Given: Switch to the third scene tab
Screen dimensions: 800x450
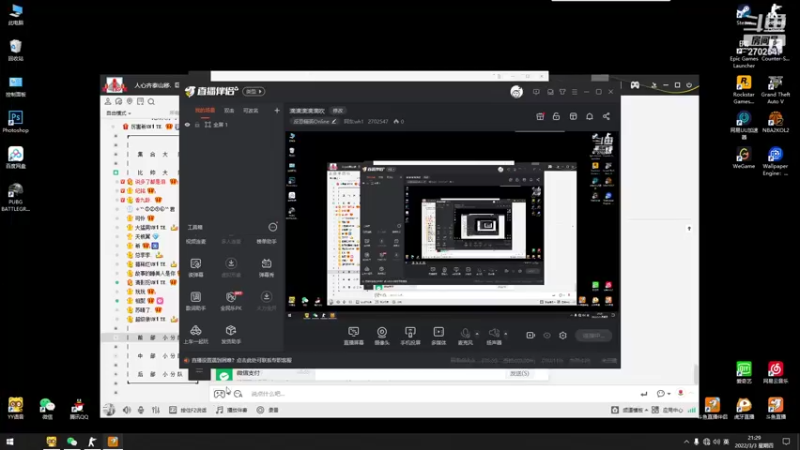Looking at the screenshot, I should point(251,110).
